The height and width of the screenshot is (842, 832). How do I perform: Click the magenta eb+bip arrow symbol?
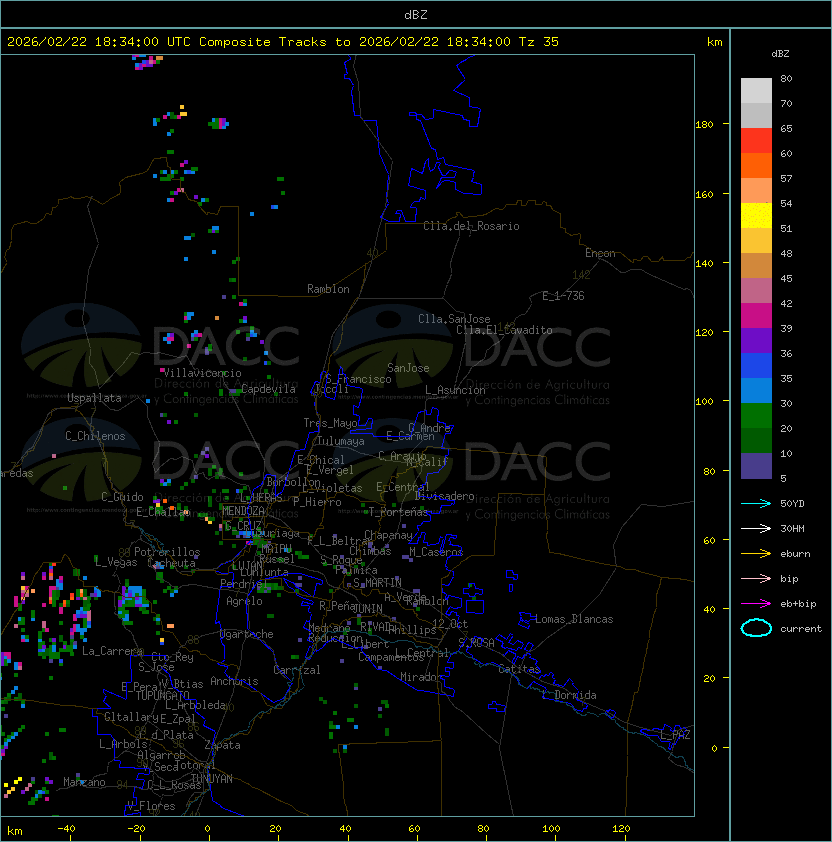pos(756,604)
